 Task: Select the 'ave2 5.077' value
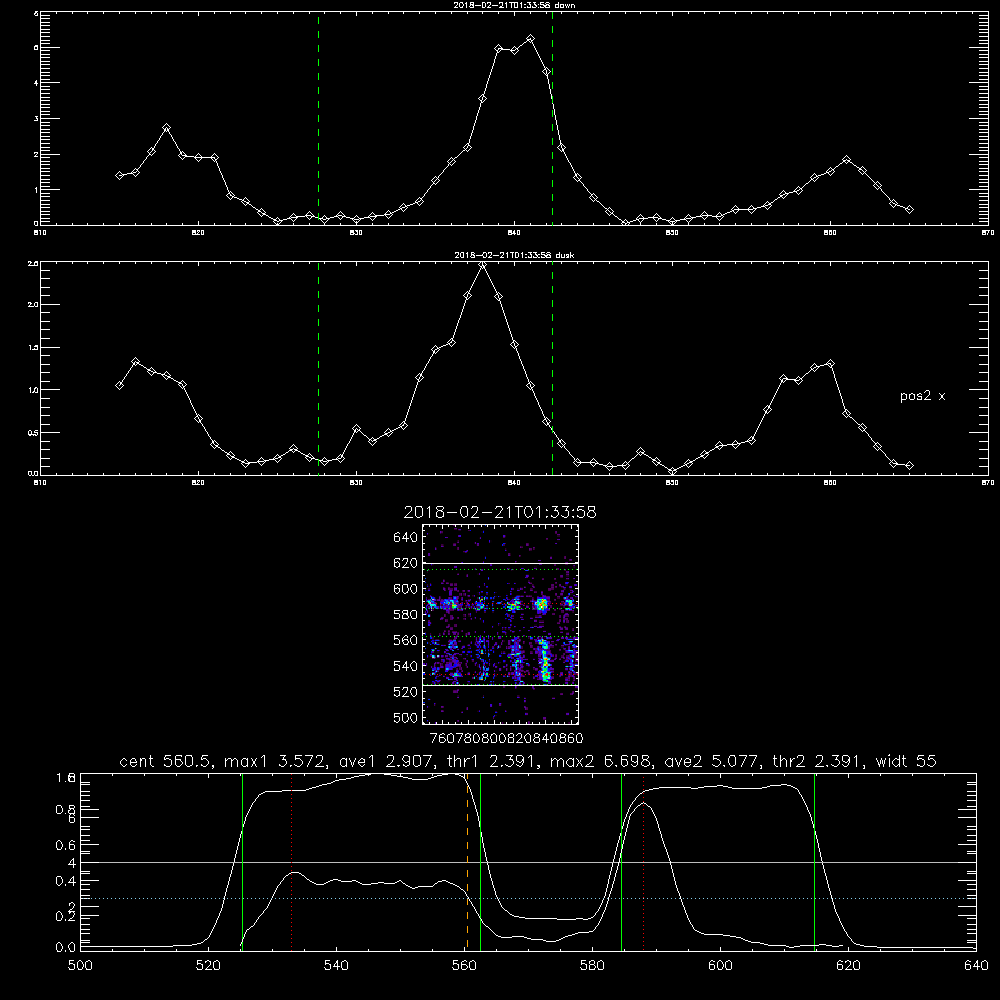710,761
